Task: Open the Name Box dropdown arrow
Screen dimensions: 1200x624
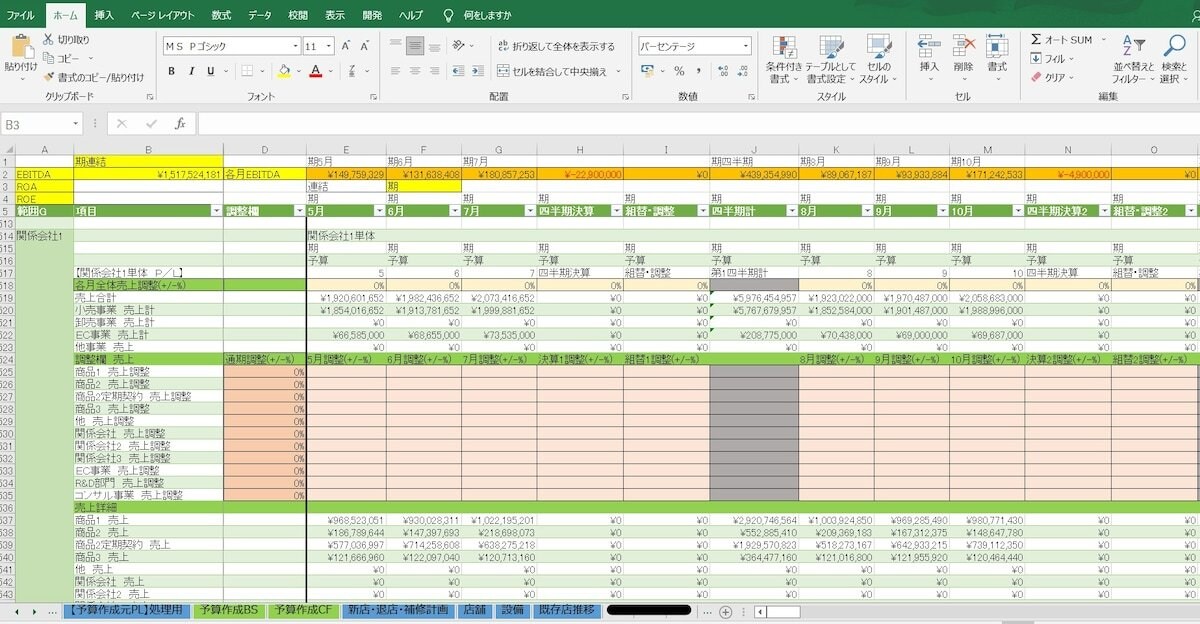Action: pyautogui.click(x=76, y=124)
